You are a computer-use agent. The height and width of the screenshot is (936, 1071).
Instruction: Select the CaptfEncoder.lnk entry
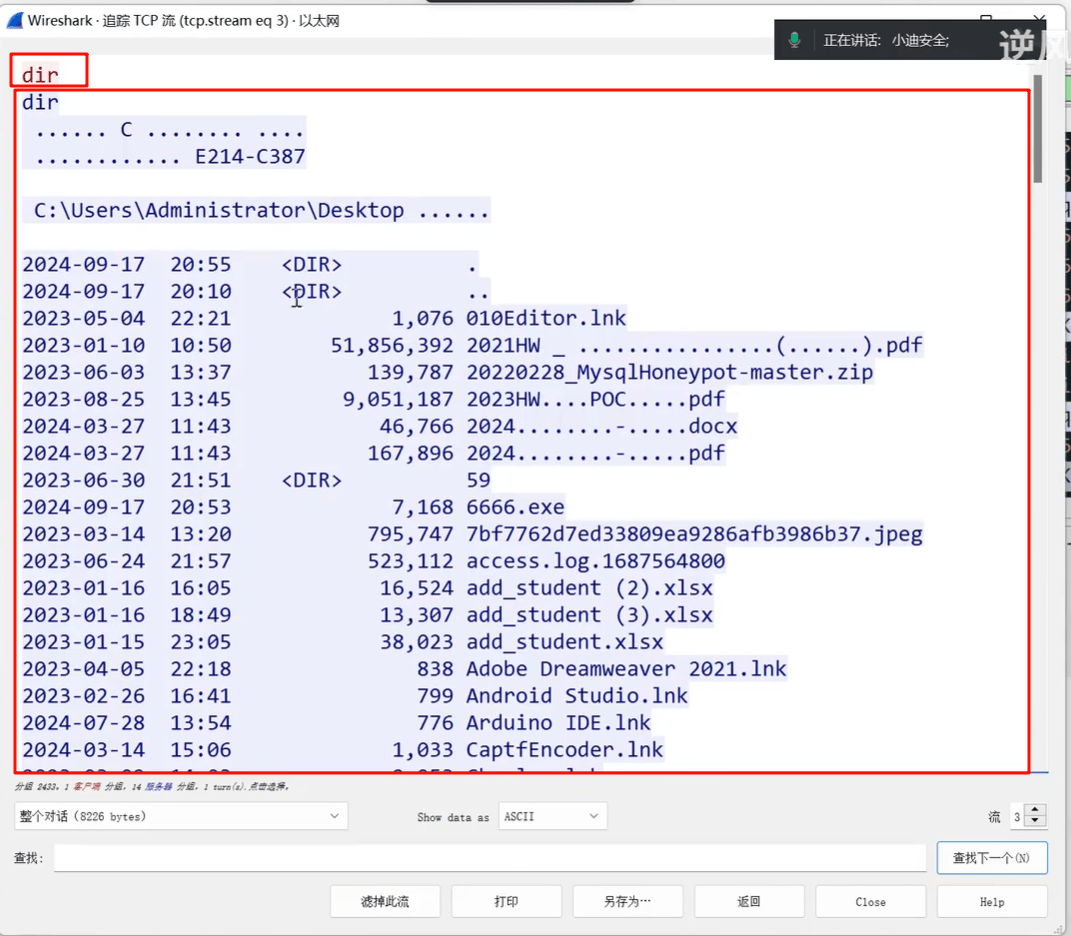565,750
